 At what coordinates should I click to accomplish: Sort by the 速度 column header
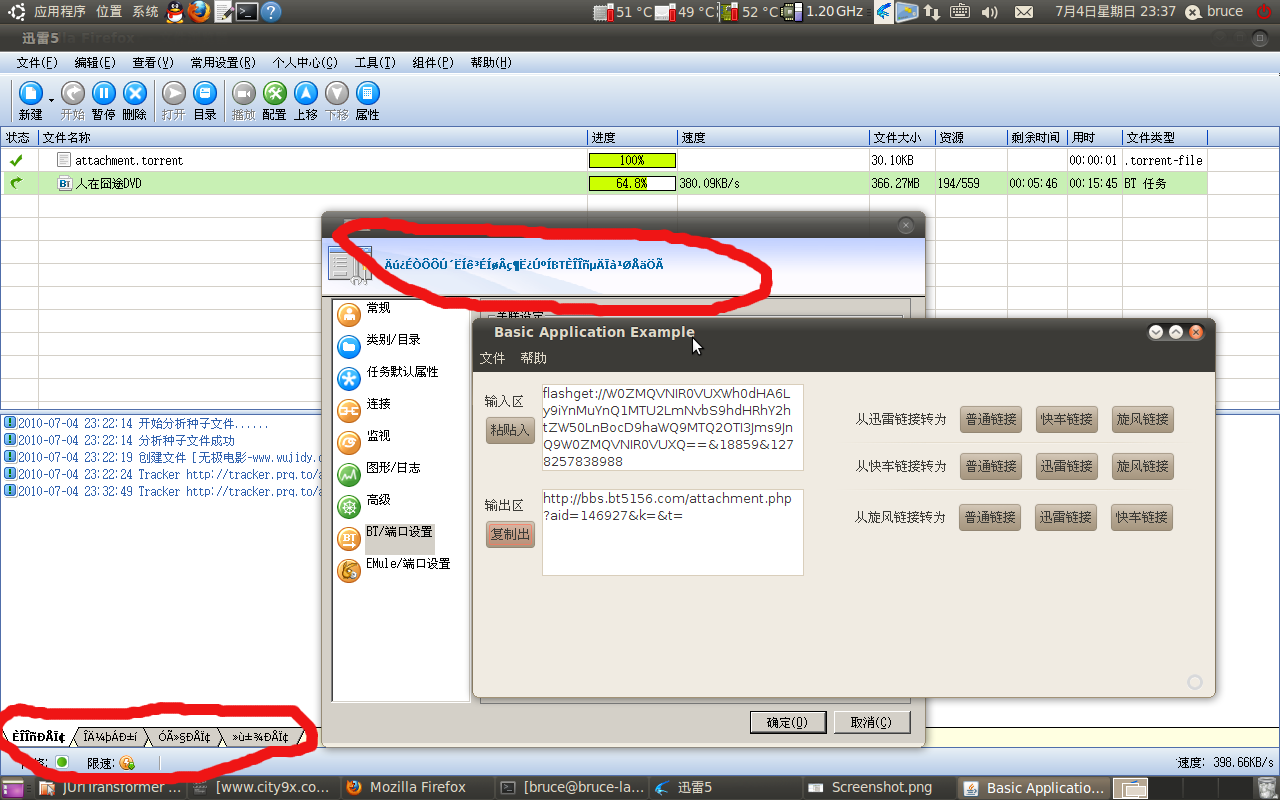coord(773,138)
